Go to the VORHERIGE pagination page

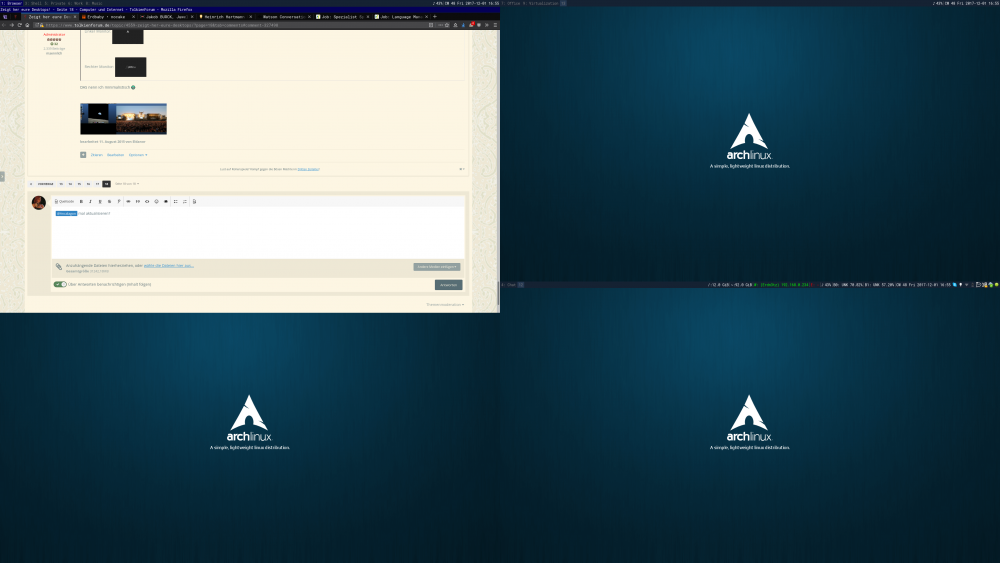[45, 184]
